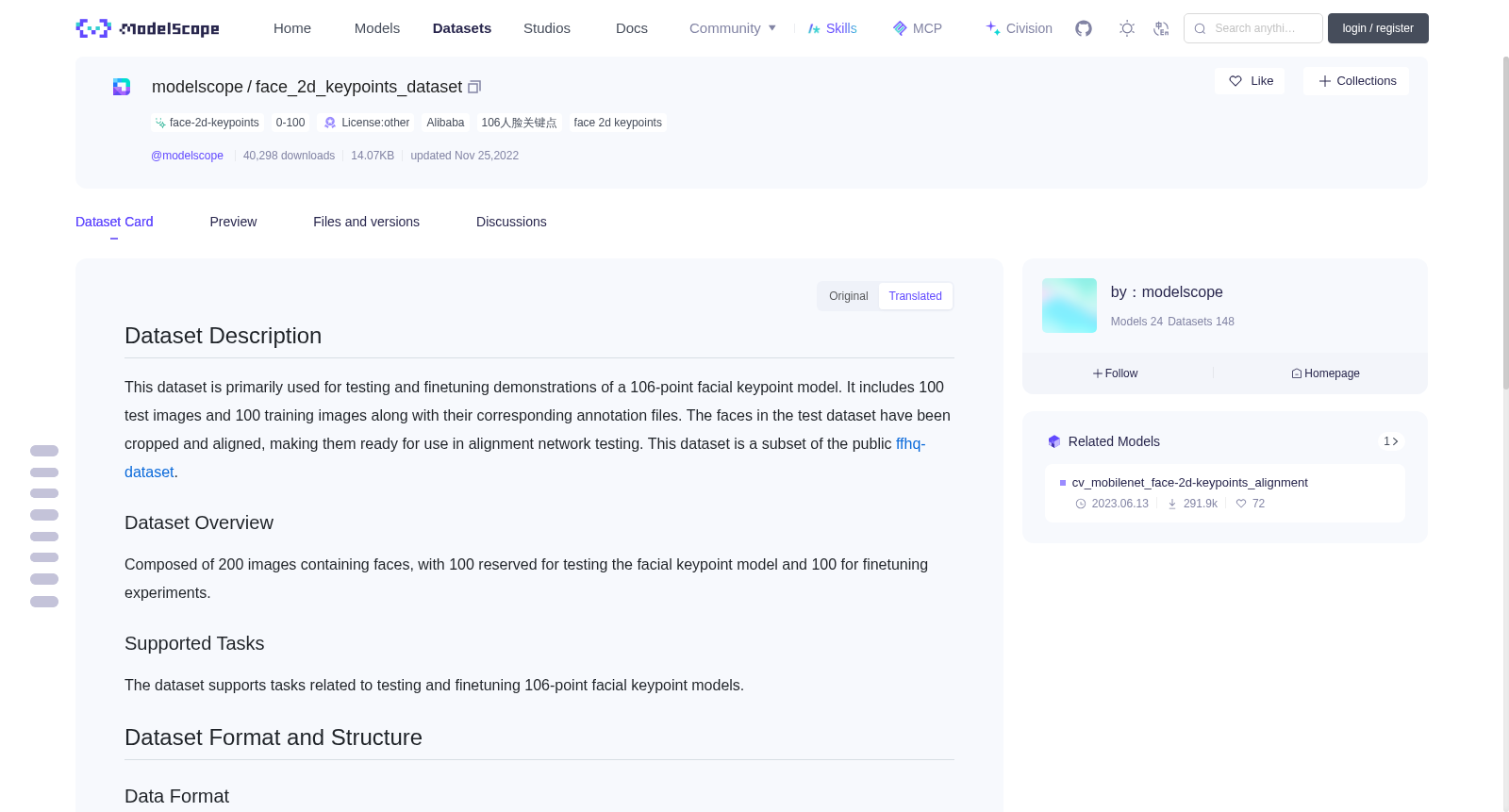1509x812 pixels.
Task: Click the dataset avatar icon
Action: click(122, 87)
